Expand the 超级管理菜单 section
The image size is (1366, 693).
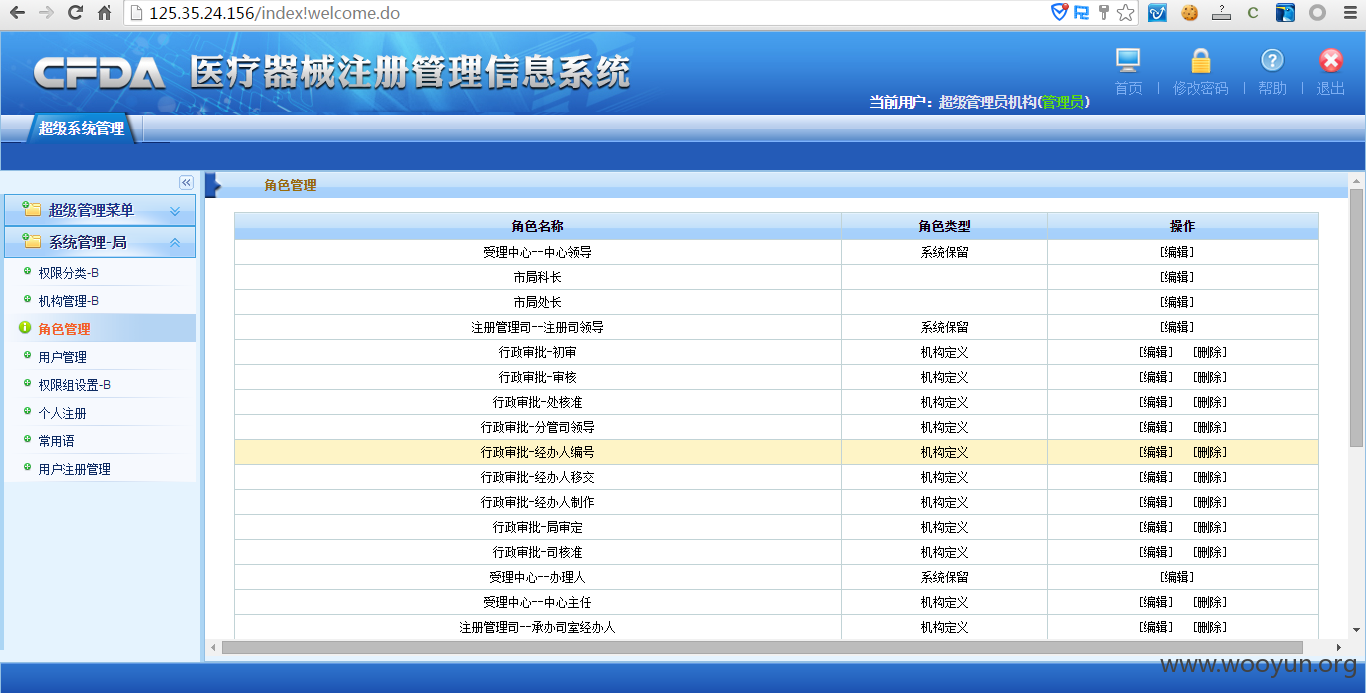pos(100,210)
